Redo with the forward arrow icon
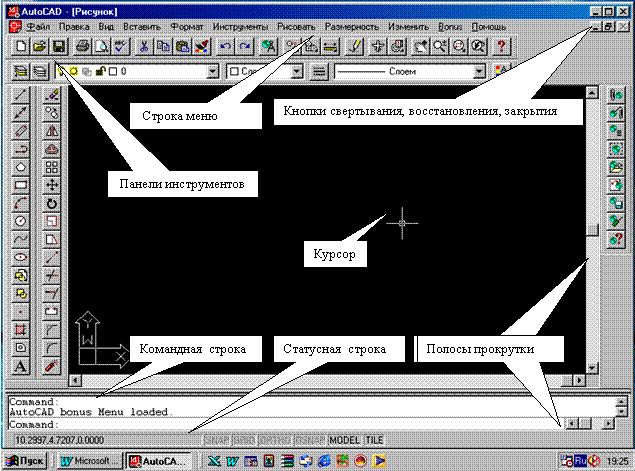 click(x=245, y=47)
